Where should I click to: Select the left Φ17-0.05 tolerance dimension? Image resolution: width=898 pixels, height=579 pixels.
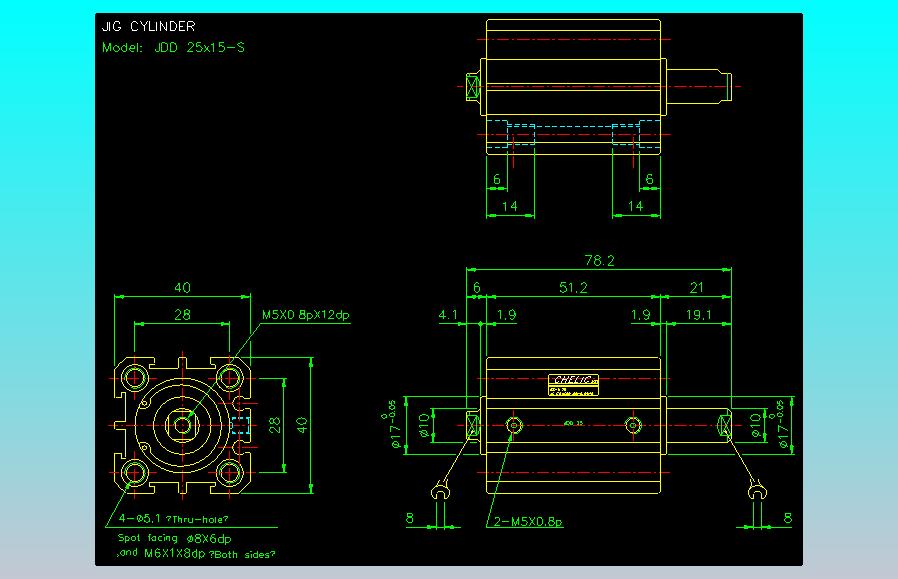(389, 424)
